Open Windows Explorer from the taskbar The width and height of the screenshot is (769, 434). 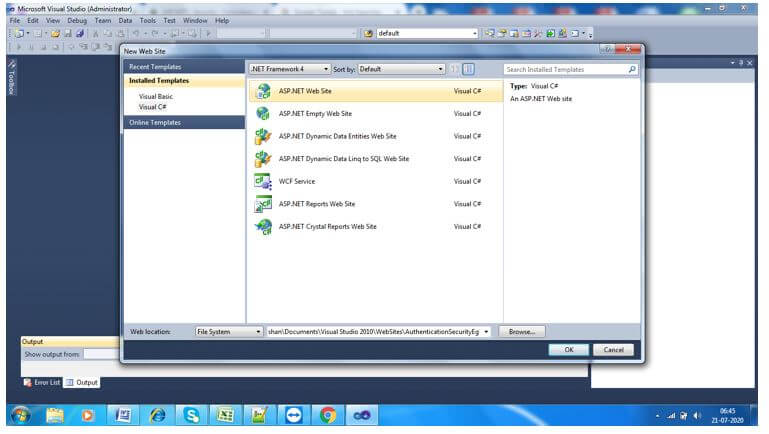[55, 415]
